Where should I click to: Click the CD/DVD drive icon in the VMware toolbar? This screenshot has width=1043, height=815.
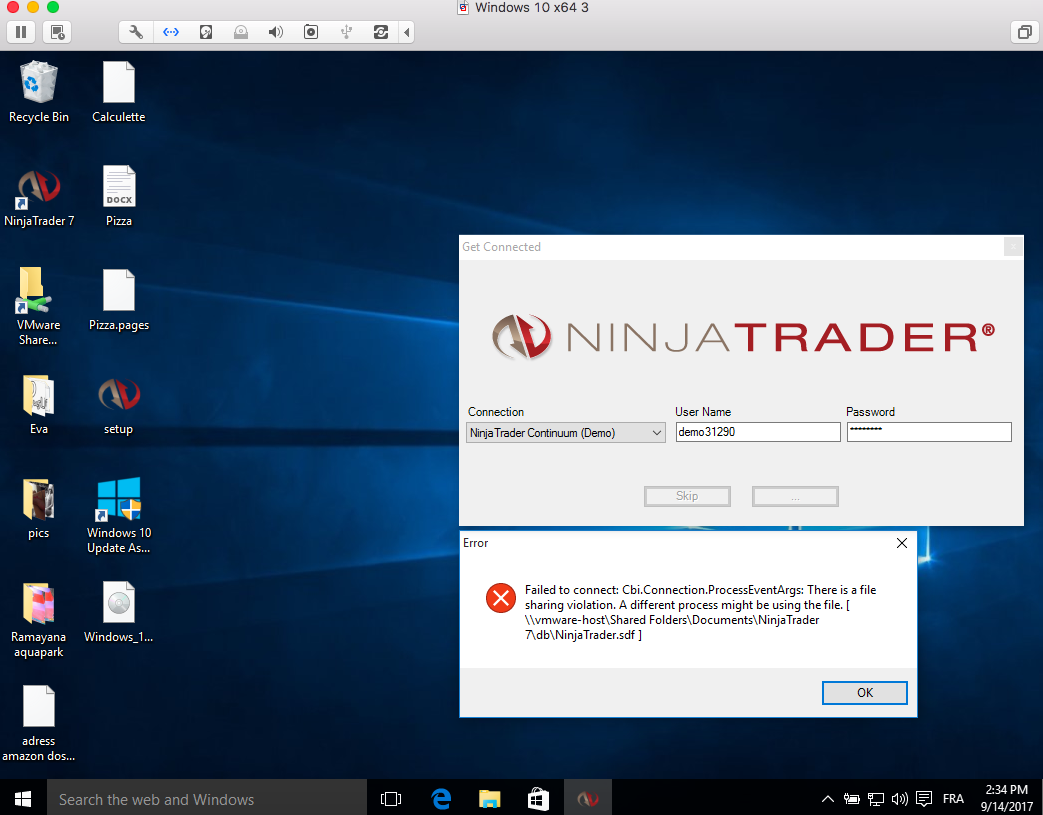coord(241,32)
